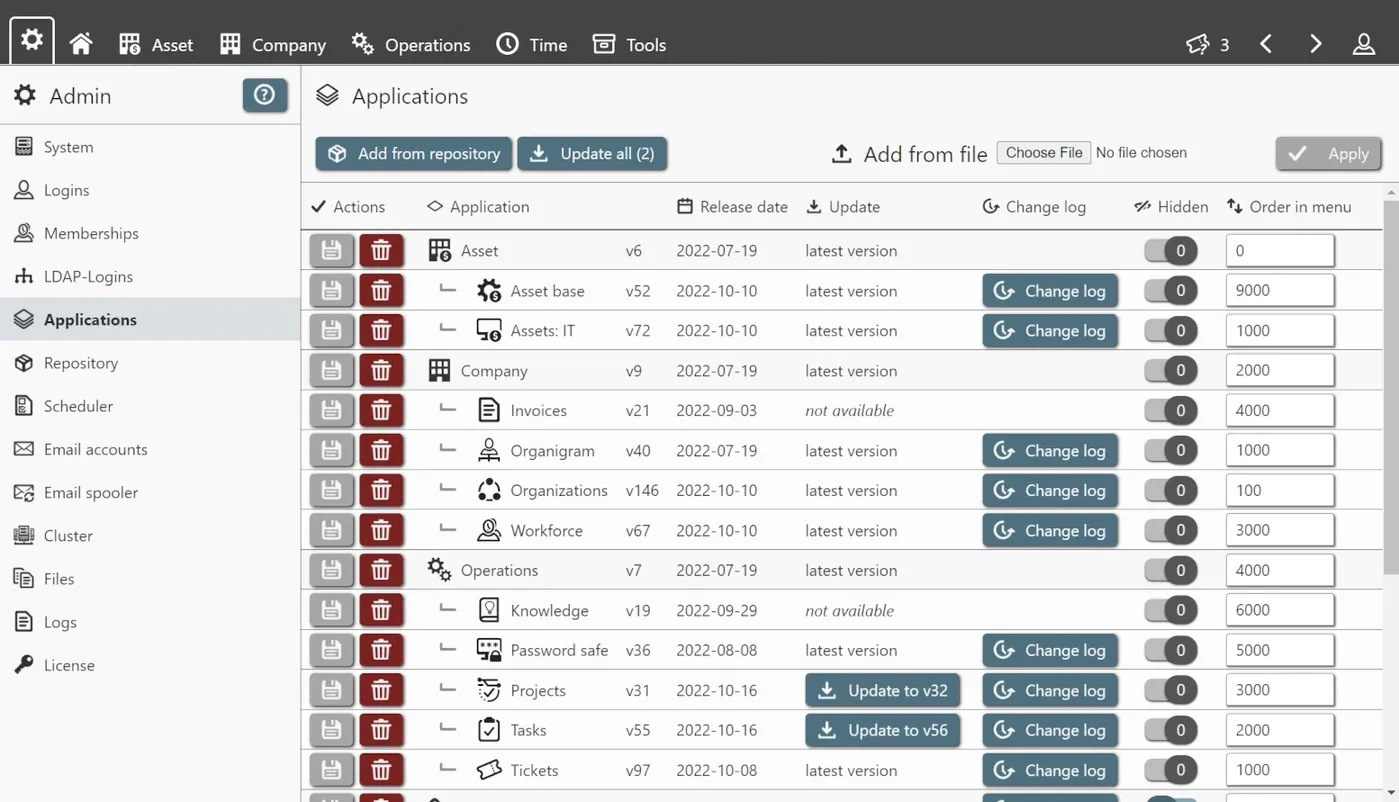Delete the Invoices application
The image size is (1399, 802).
pyautogui.click(x=381, y=411)
